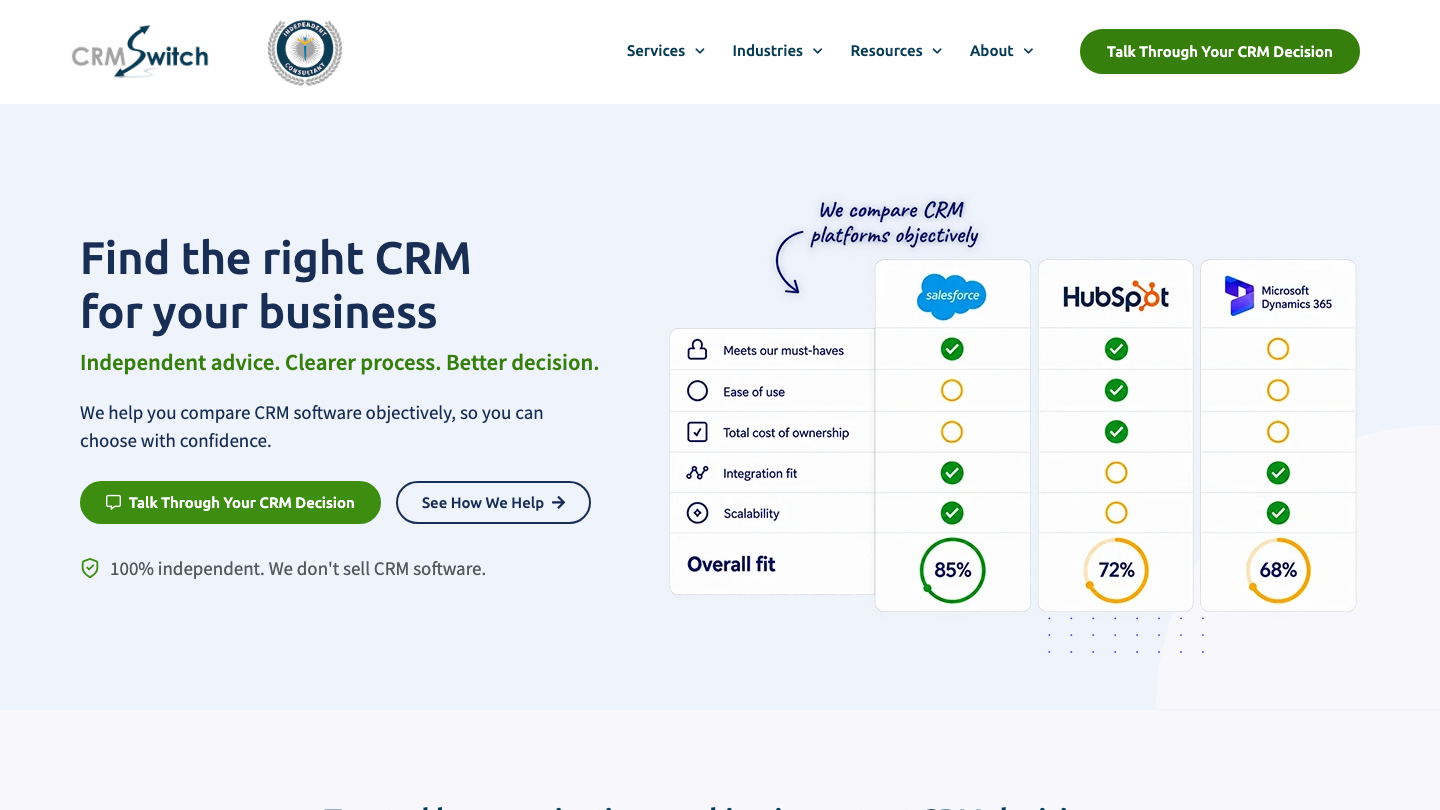Click Dynamics 365 green check for Scalability

pyautogui.click(x=1278, y=512)
